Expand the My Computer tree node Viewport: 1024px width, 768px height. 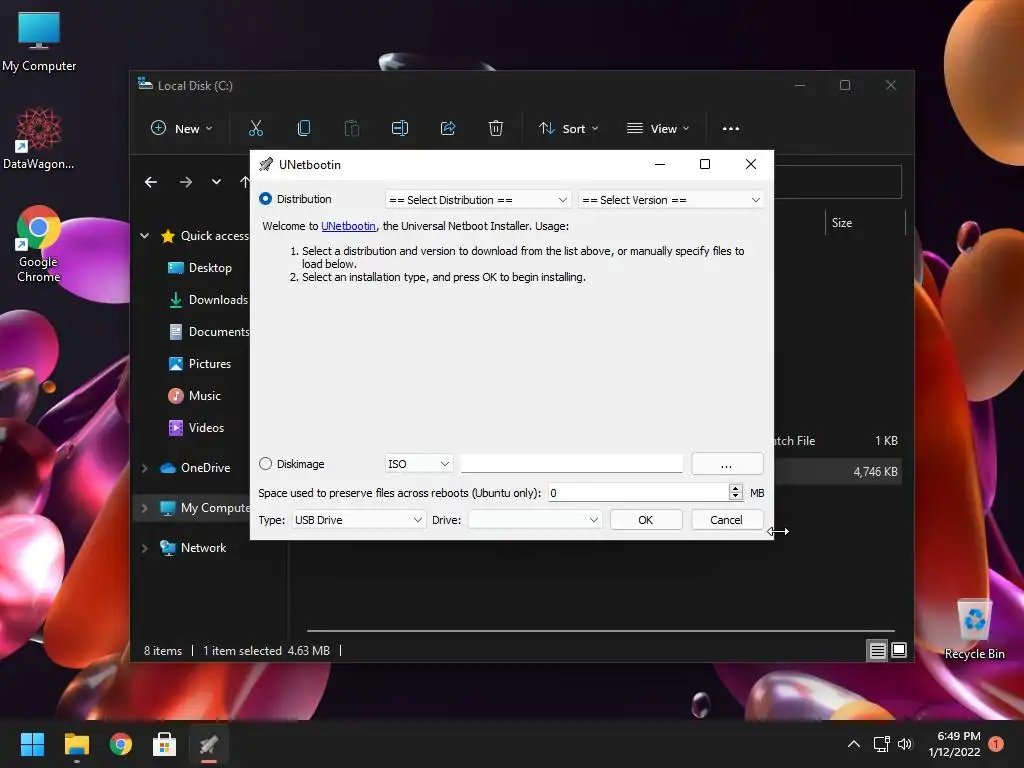(x=144, y=507)
